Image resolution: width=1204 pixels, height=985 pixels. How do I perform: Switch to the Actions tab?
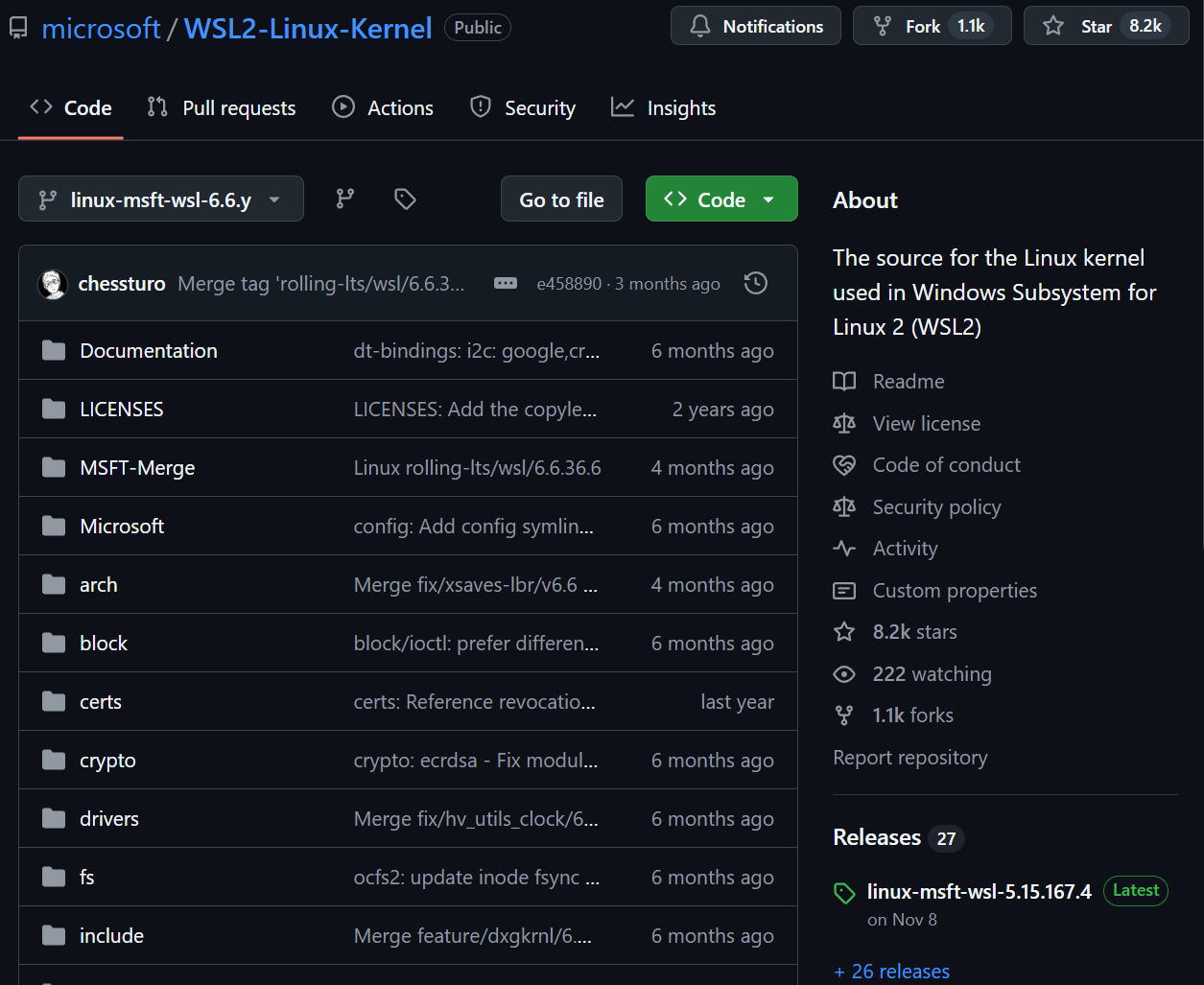(383, 107)
